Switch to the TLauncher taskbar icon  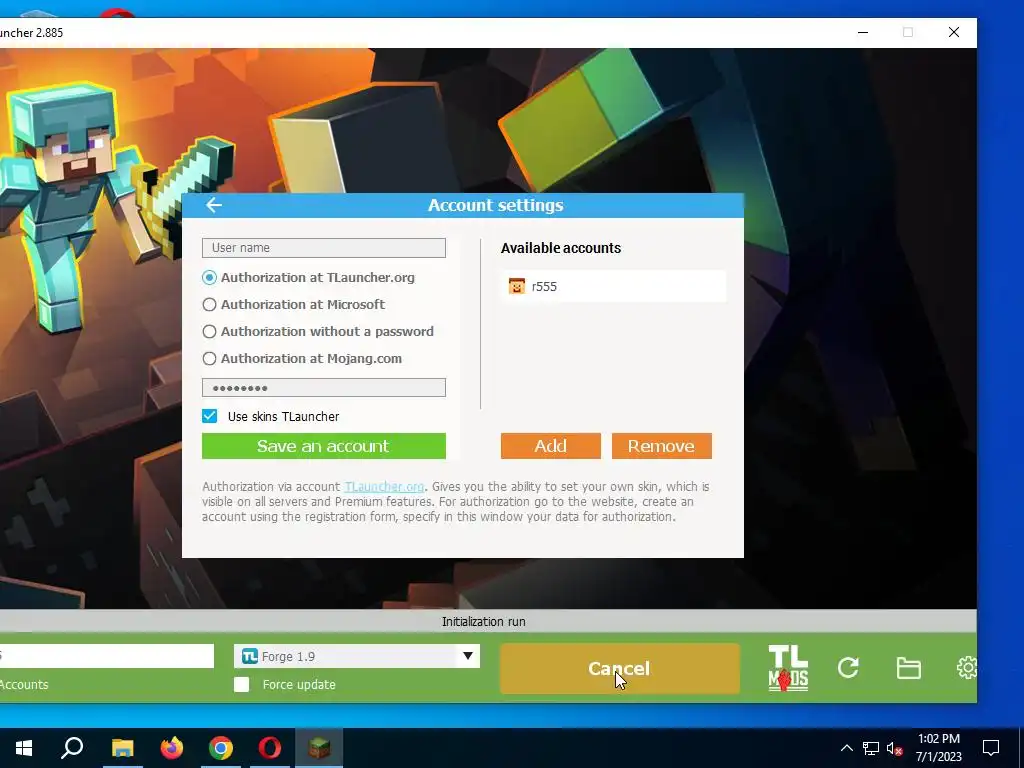pyautogui.click(x=319, y=748)
